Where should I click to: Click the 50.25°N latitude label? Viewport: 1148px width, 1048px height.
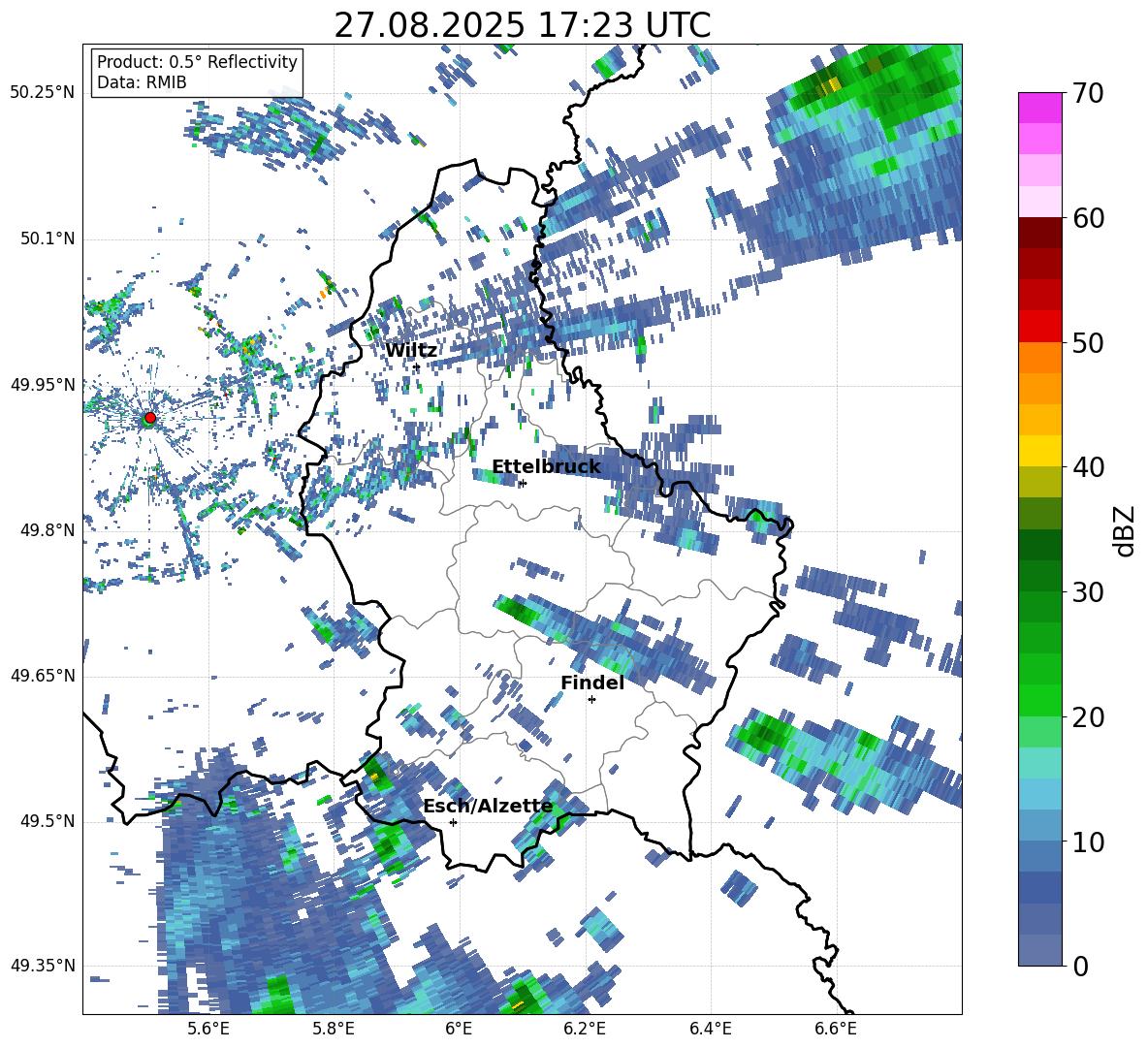(x=43, y=93)
